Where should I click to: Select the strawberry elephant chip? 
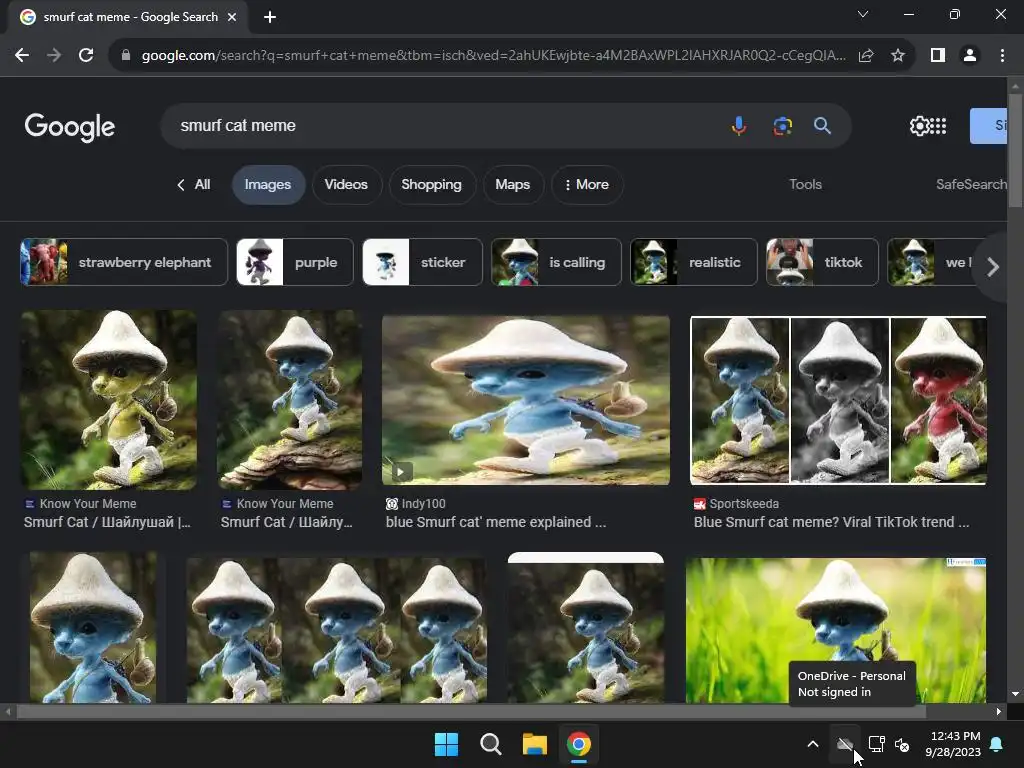click(124, 262)
